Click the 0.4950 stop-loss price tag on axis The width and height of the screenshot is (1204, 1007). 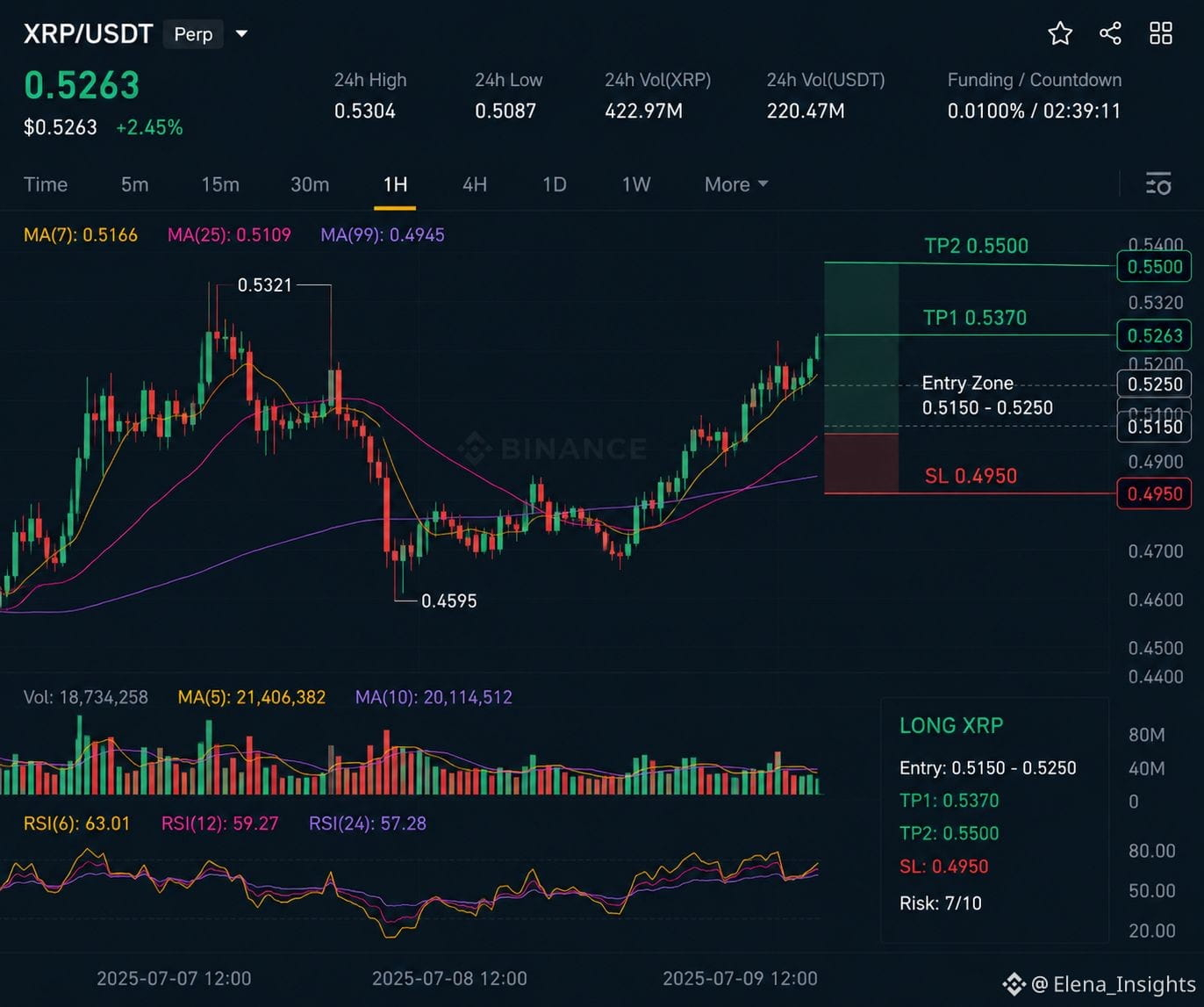pos(1155,493)
